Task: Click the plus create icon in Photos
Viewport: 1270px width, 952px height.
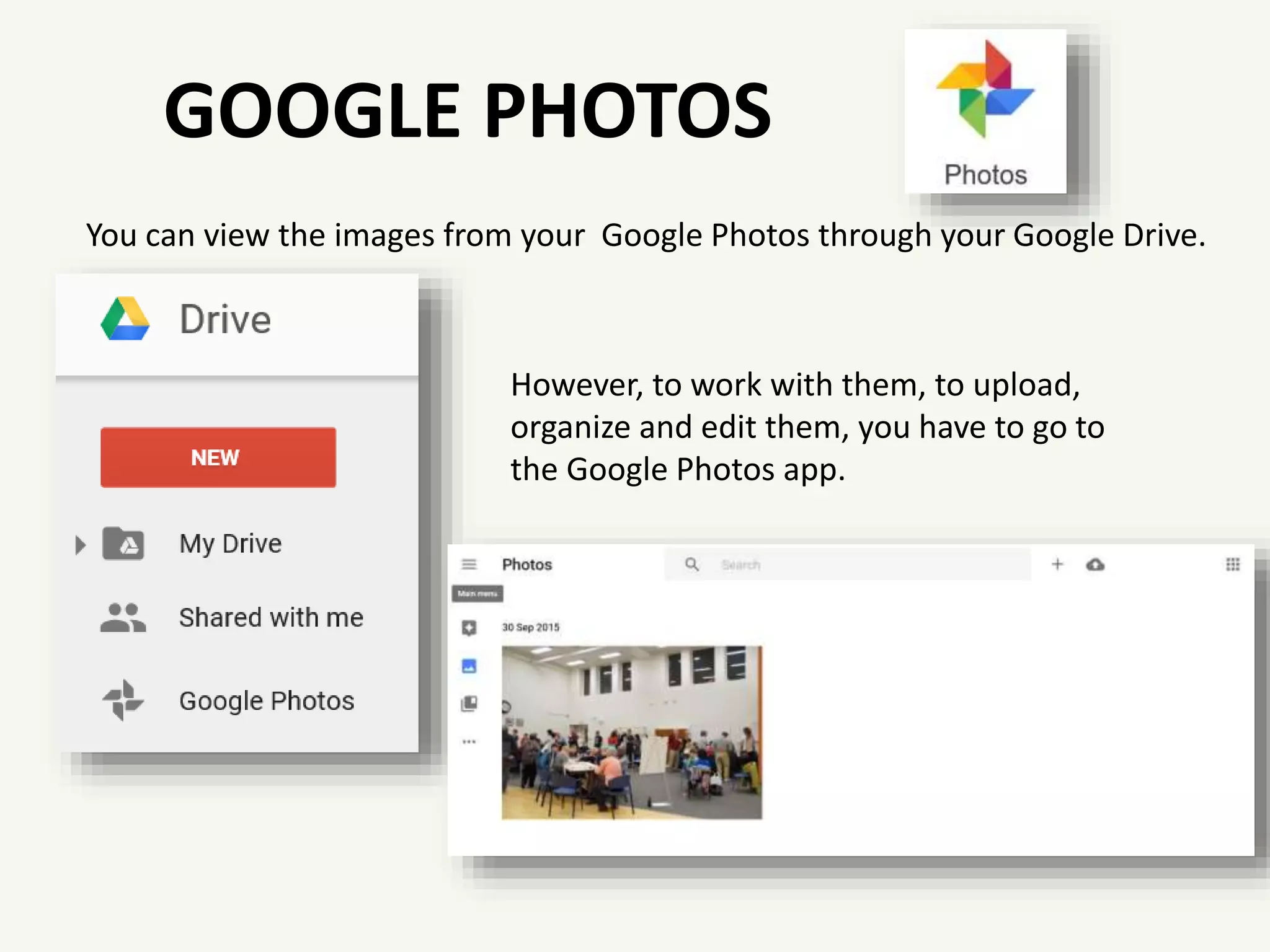Action: [1057, 564]
